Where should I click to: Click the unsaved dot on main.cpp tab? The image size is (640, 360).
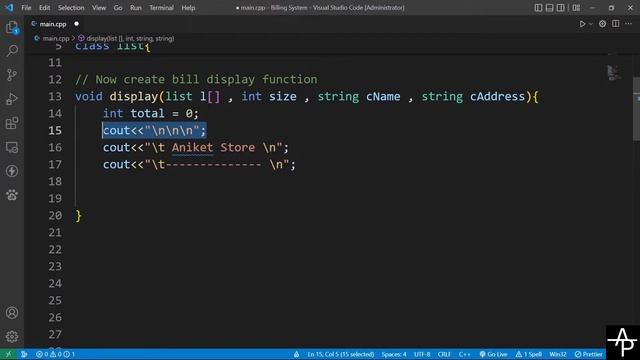coord(76,24)
